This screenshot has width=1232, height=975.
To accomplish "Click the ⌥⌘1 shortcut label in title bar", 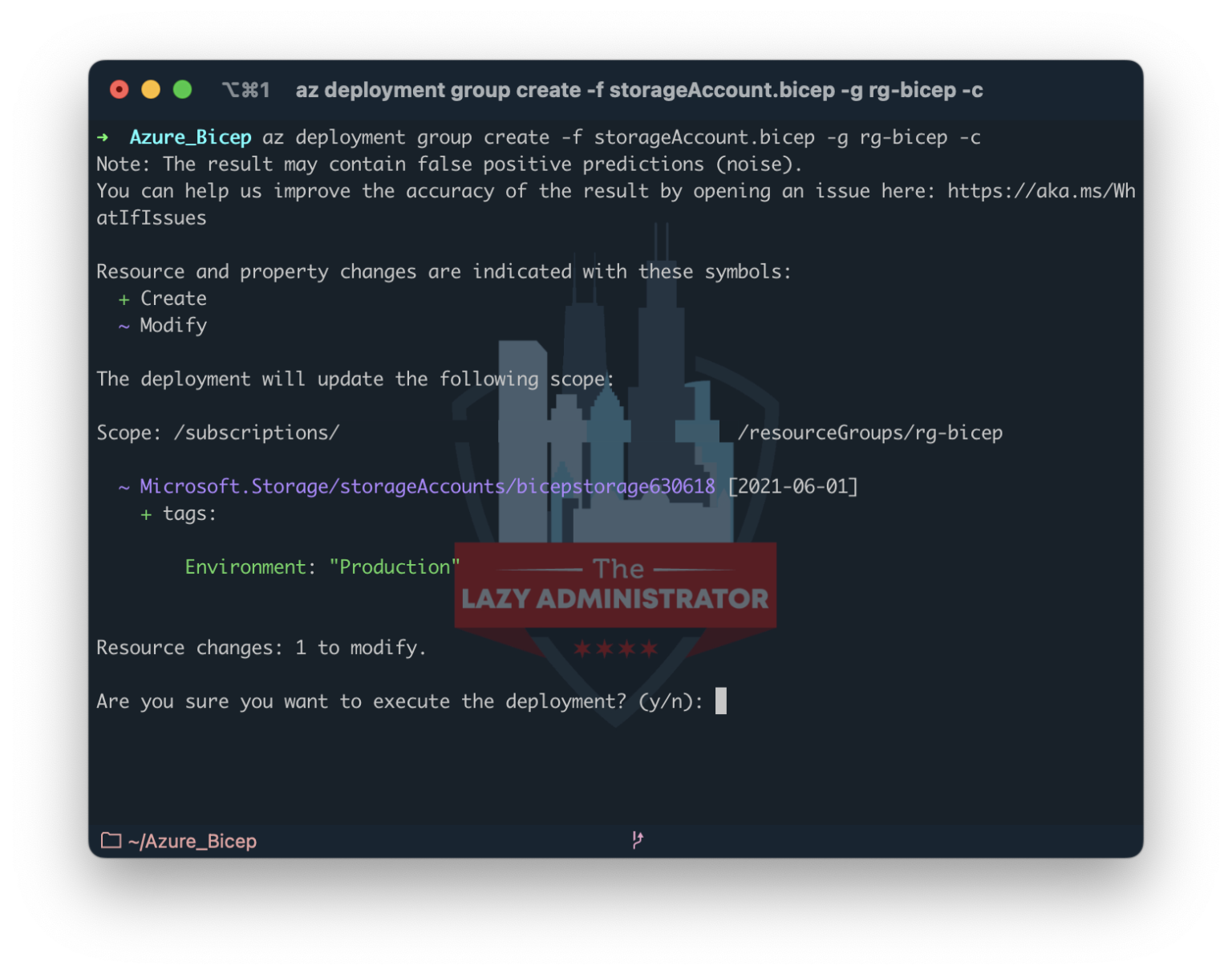I will coord(246,90).
